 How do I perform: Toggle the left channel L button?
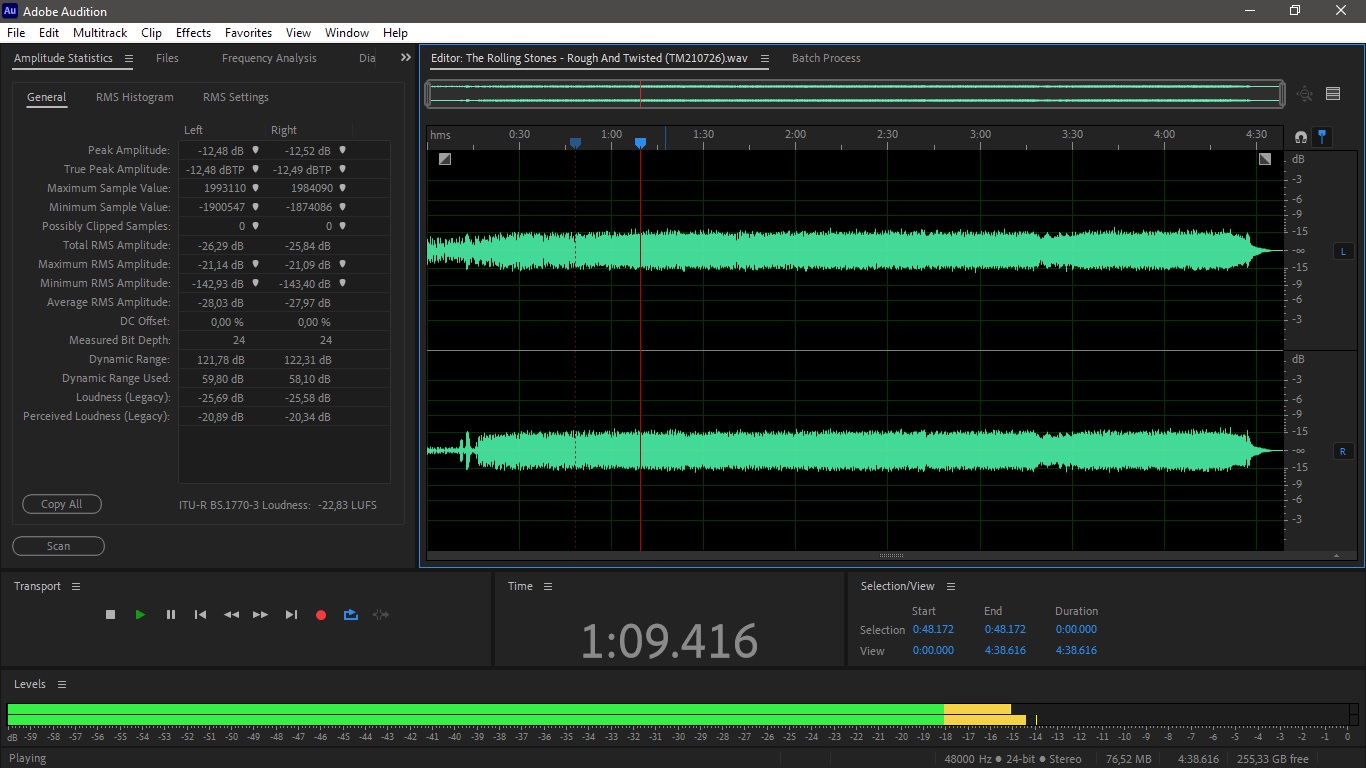tap(1343, 251)
